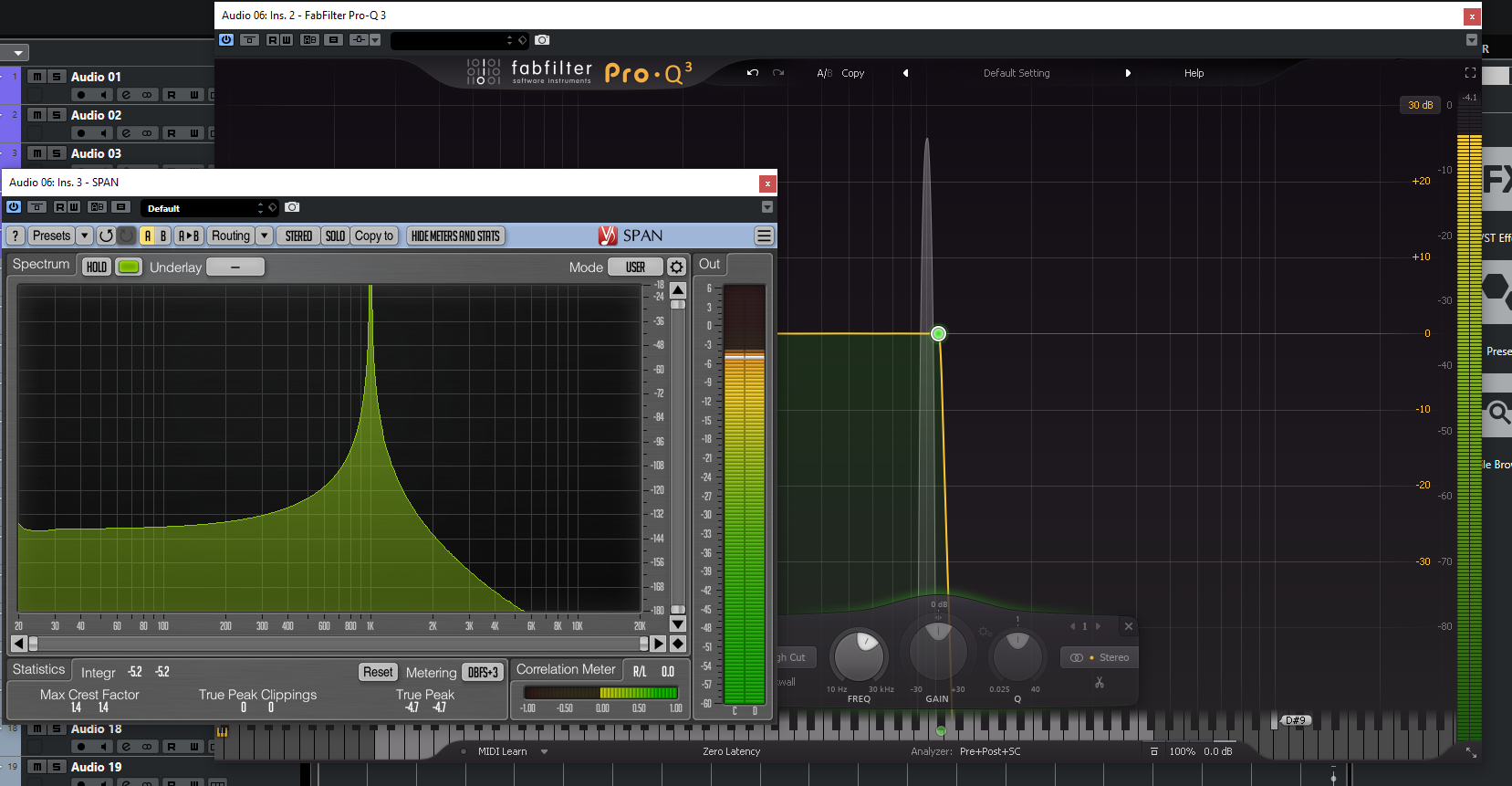Screen dimensions: 1512x786
Task: Click Pro-Q 3 redo arrow
Action: [778, 73]
